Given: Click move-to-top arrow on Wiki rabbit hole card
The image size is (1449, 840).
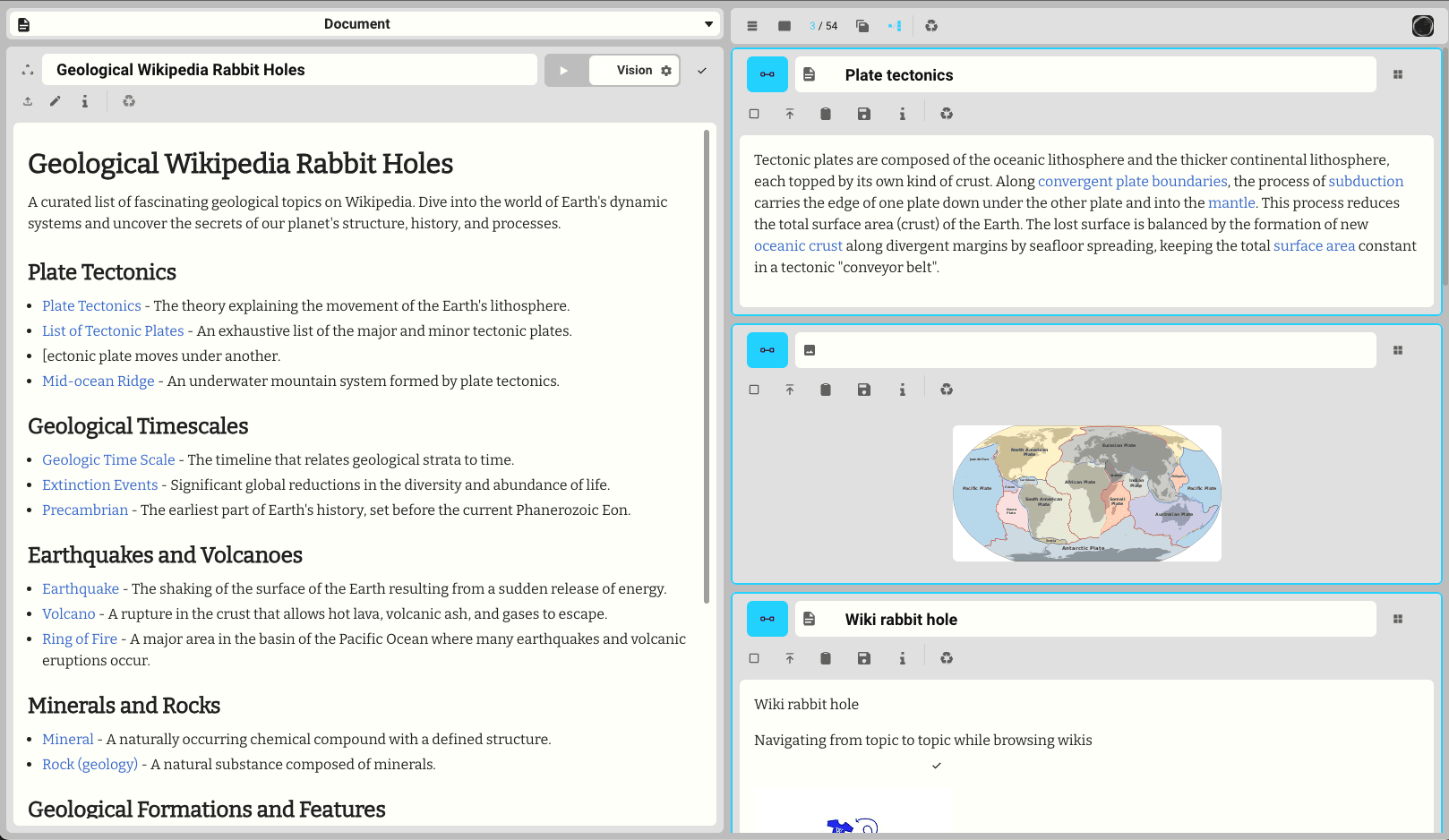Looking at the screenshot, I should point(790,658).
